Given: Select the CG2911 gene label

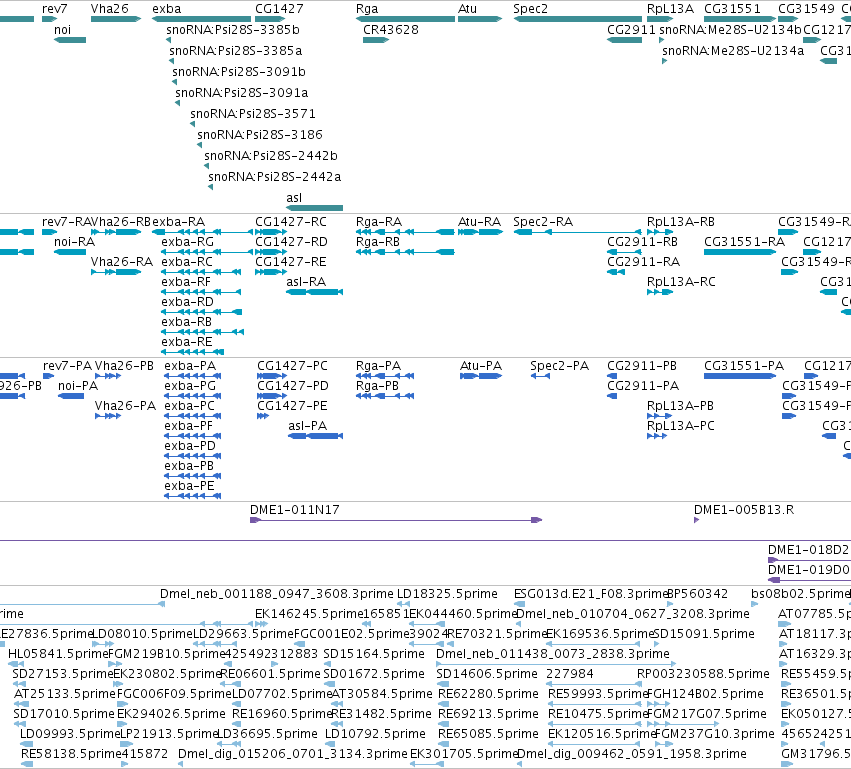Looking at the screenshot, I should pos(631,30).
